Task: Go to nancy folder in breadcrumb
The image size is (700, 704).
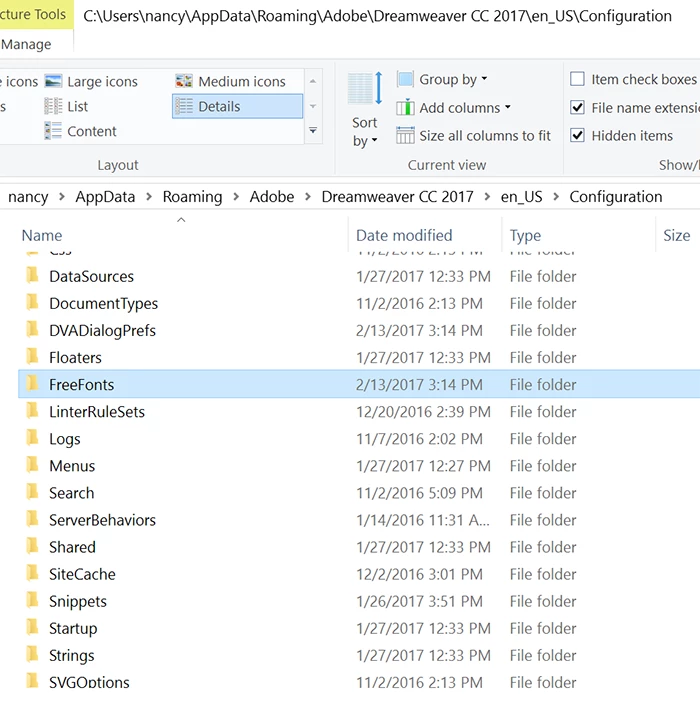Action: tap(28, 197)
